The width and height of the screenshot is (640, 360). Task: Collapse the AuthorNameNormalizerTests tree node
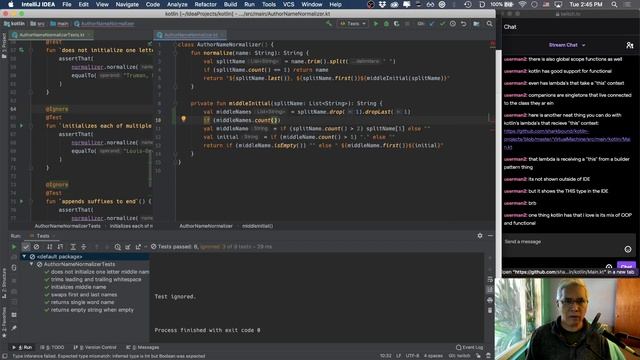point(31,264)
